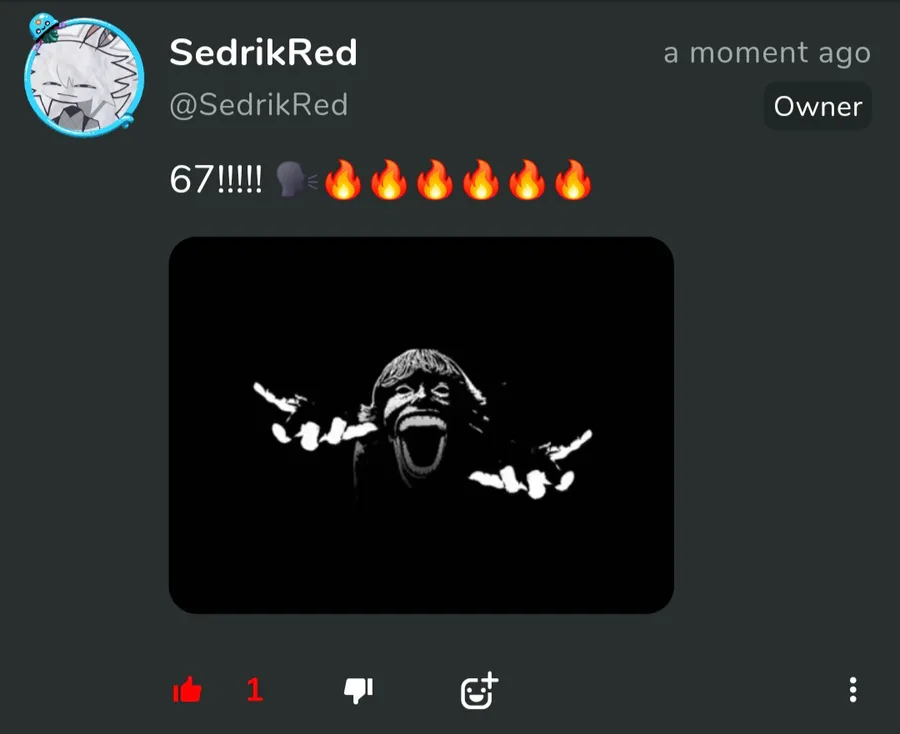Click the Owner badge
900x734 pixels.
click(817, 106)
